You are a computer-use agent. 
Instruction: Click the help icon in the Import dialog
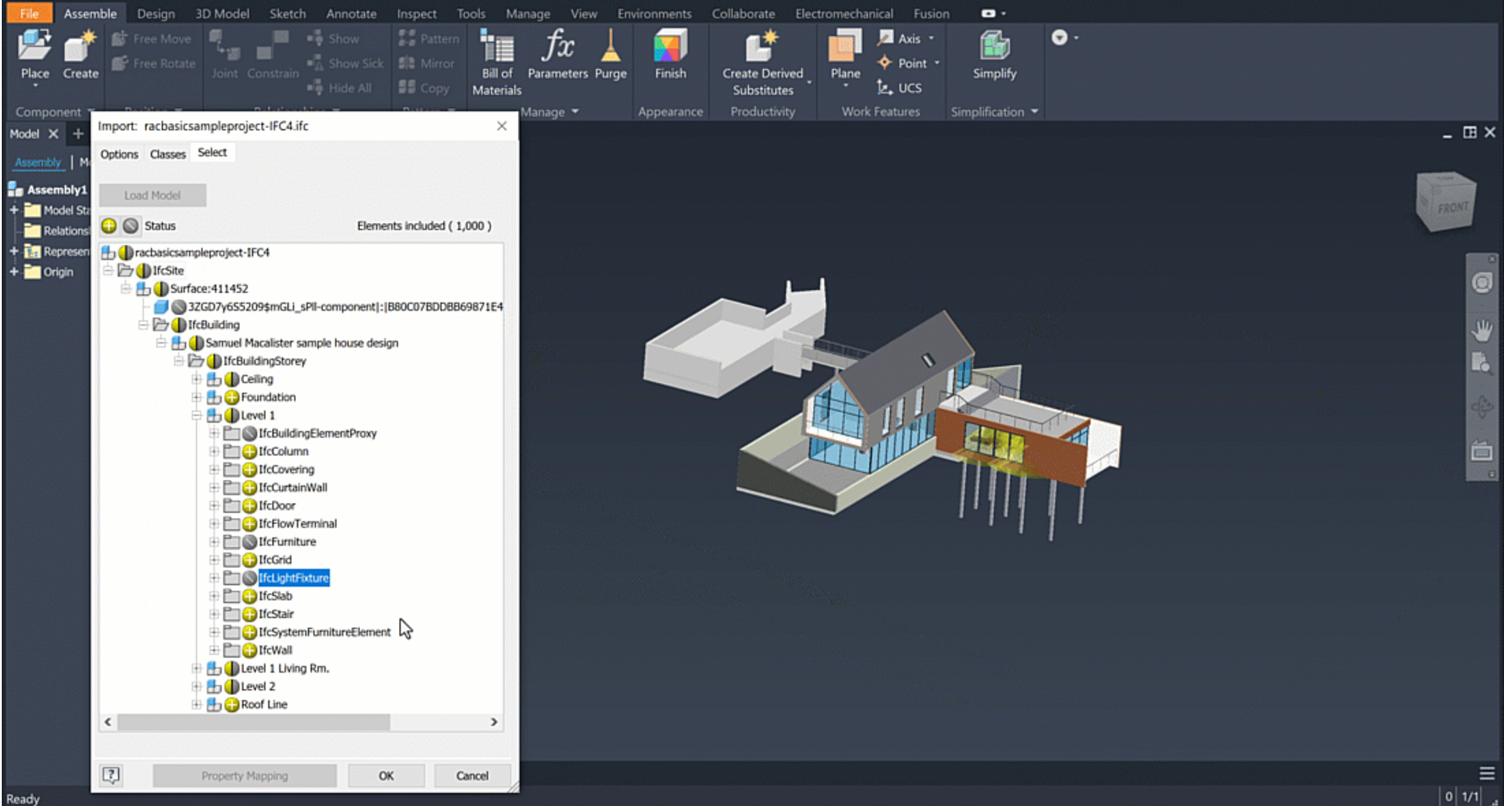[x=111, y=775]
